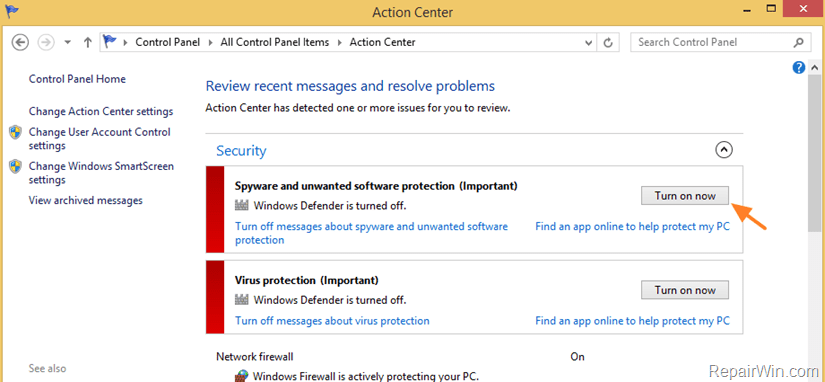Viewport: 825px width, 382px height.
Task: Click the Network firewall On status
Action: pyautogui.click(x=577, y=357)
